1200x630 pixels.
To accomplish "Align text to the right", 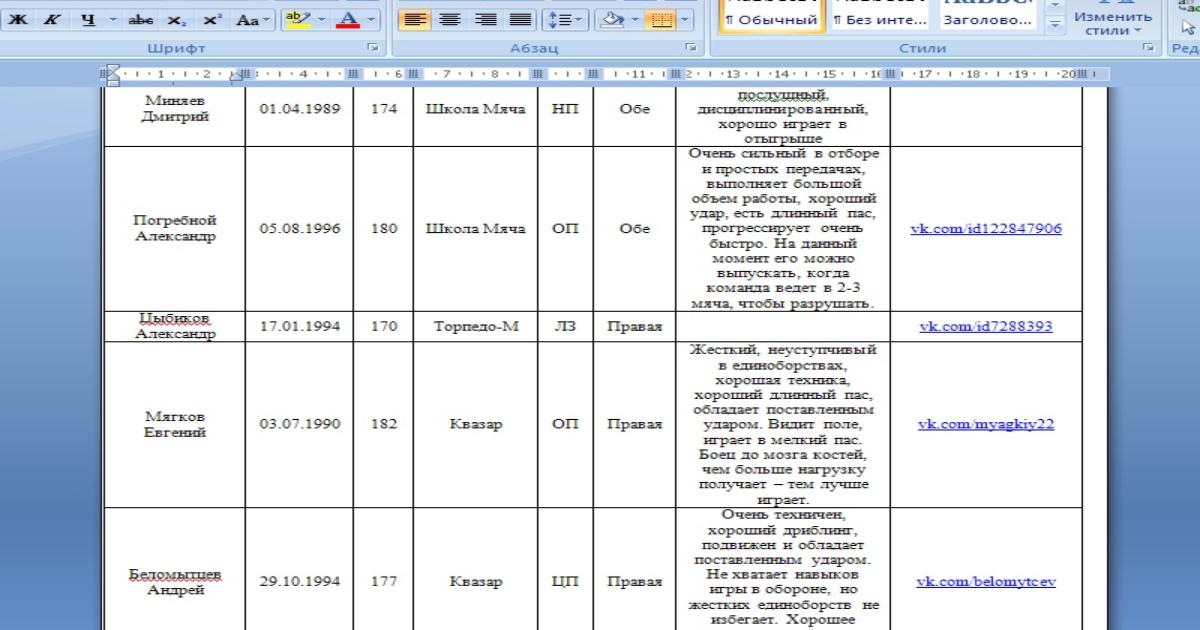I will [x=485, y=19].
